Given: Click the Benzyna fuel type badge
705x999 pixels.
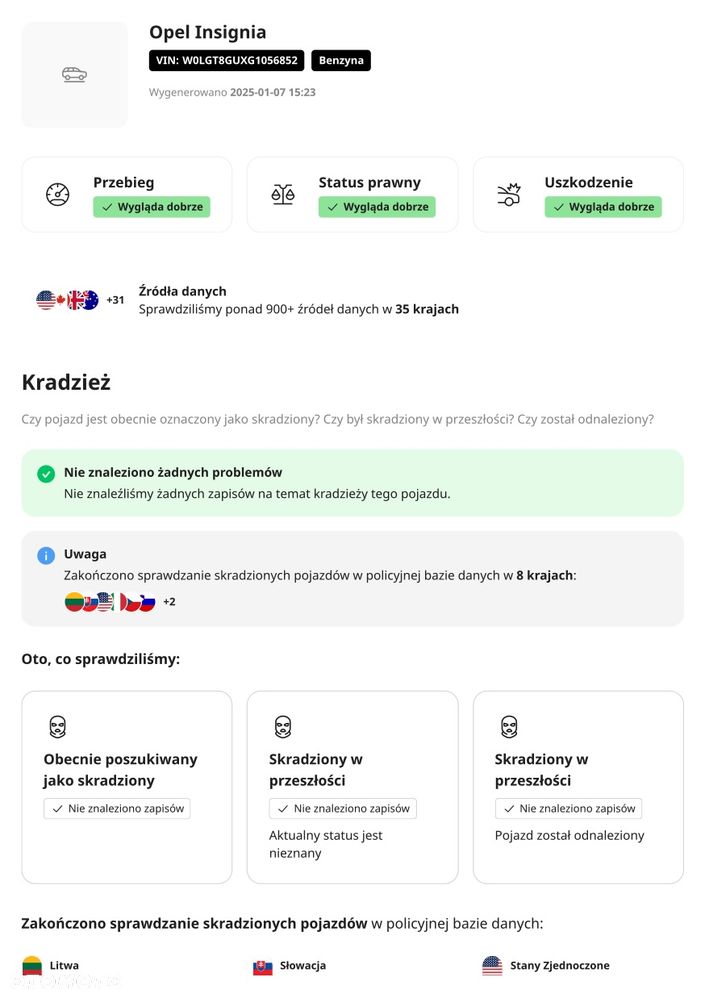Looking at the screenshot, I should pos(341,61).
